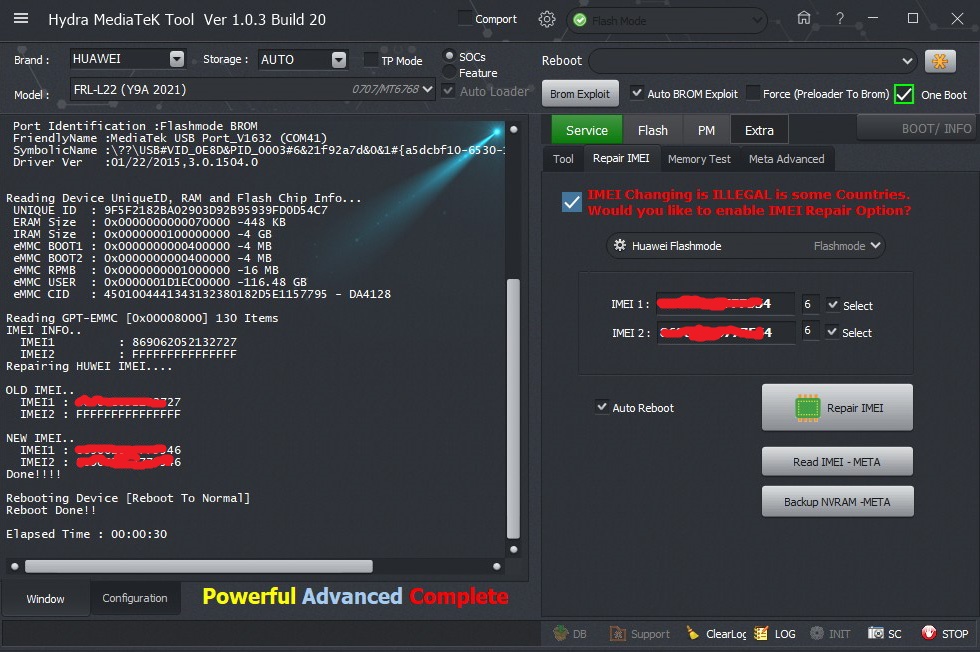Expand Huawei Flashmode mode dropdown

point(876,245)
